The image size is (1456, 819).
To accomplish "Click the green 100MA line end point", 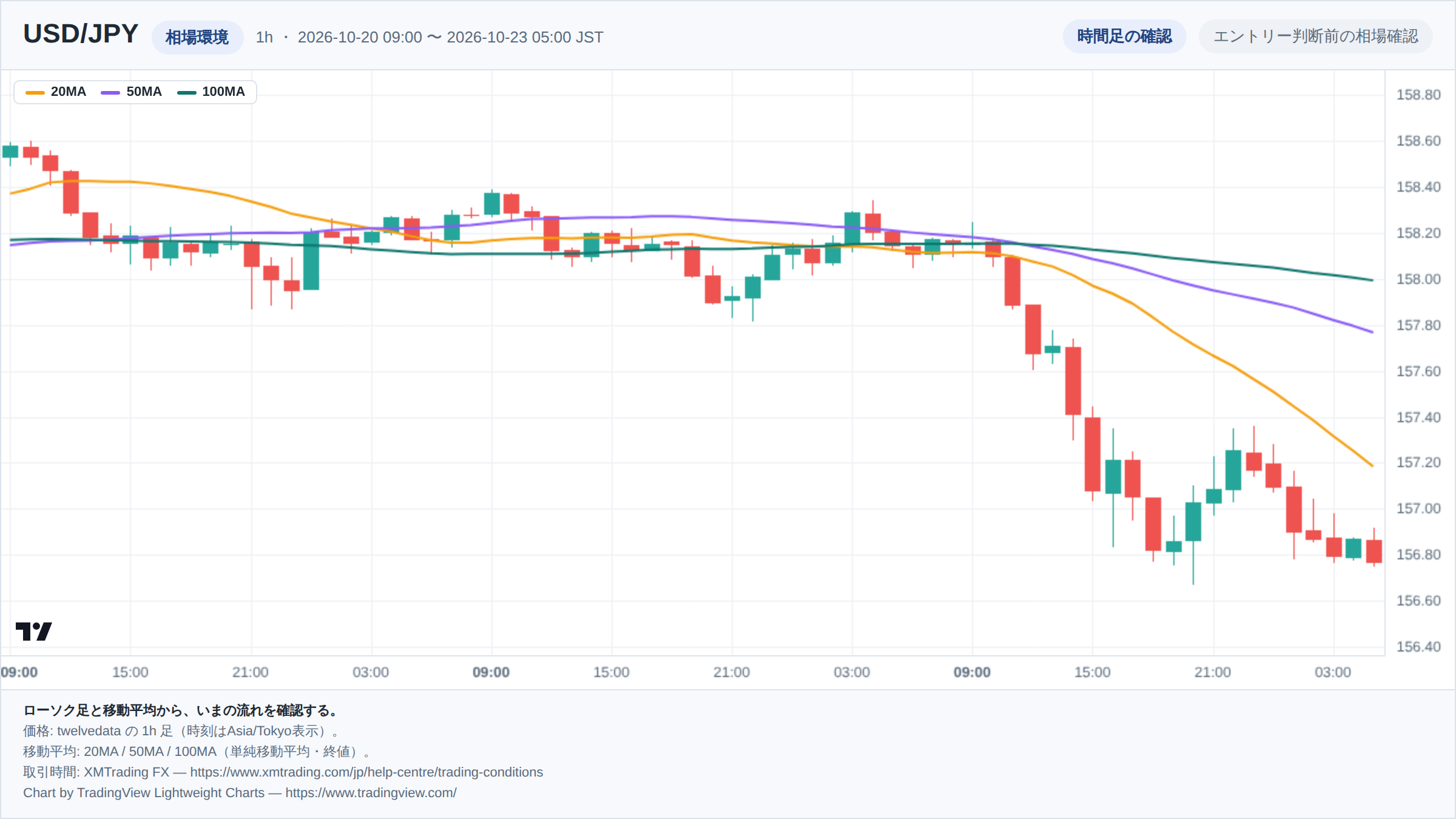I will 1372,280.
